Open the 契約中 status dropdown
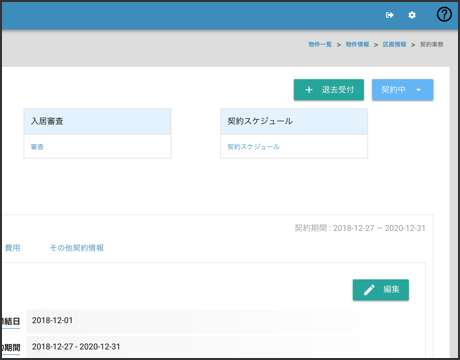460x360 pixels. click(x=403, y=90)
